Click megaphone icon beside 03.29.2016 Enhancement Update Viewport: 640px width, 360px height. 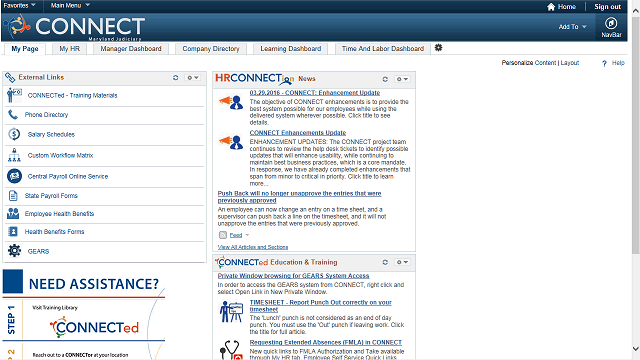click(231, 102)
